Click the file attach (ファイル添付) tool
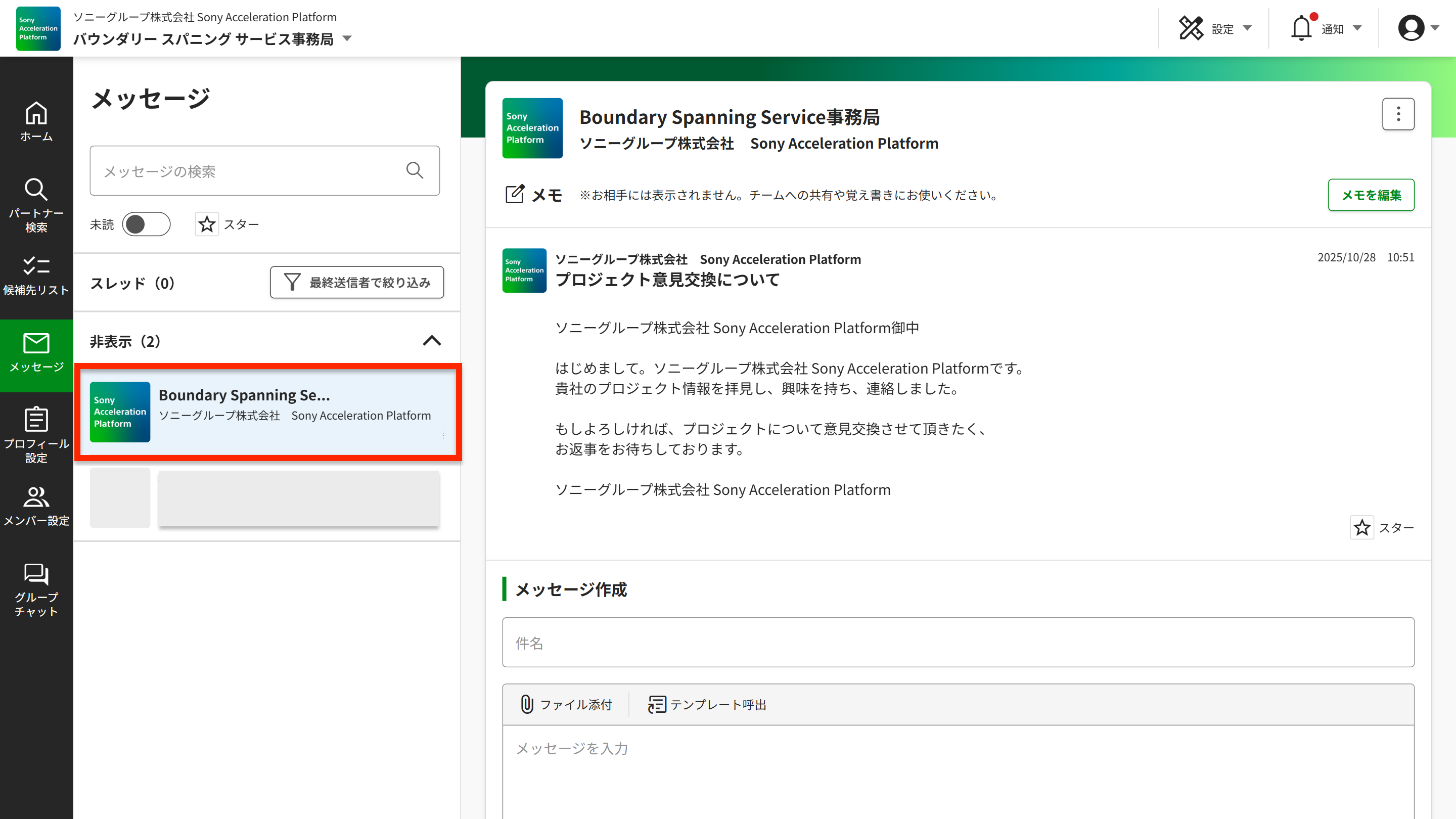The width and height of the screenshot is (1456, 819). 566,704
